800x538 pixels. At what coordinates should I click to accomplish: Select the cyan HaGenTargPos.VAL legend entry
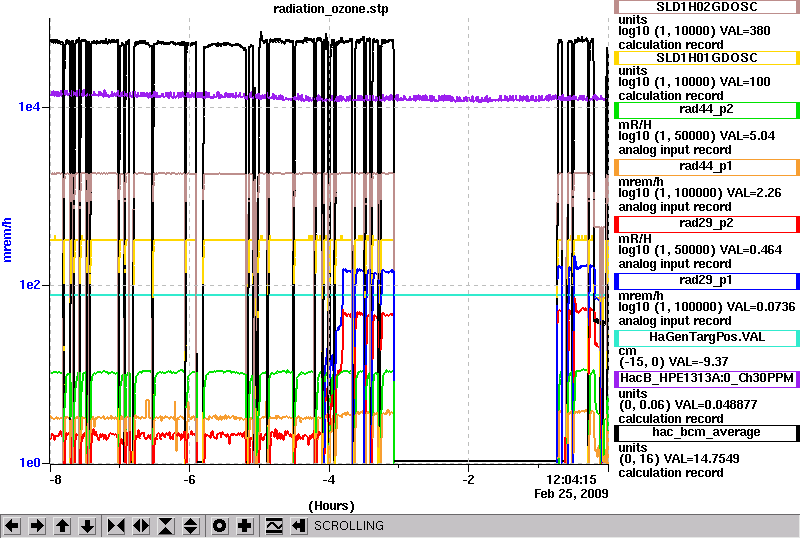[x=707, y=338]
